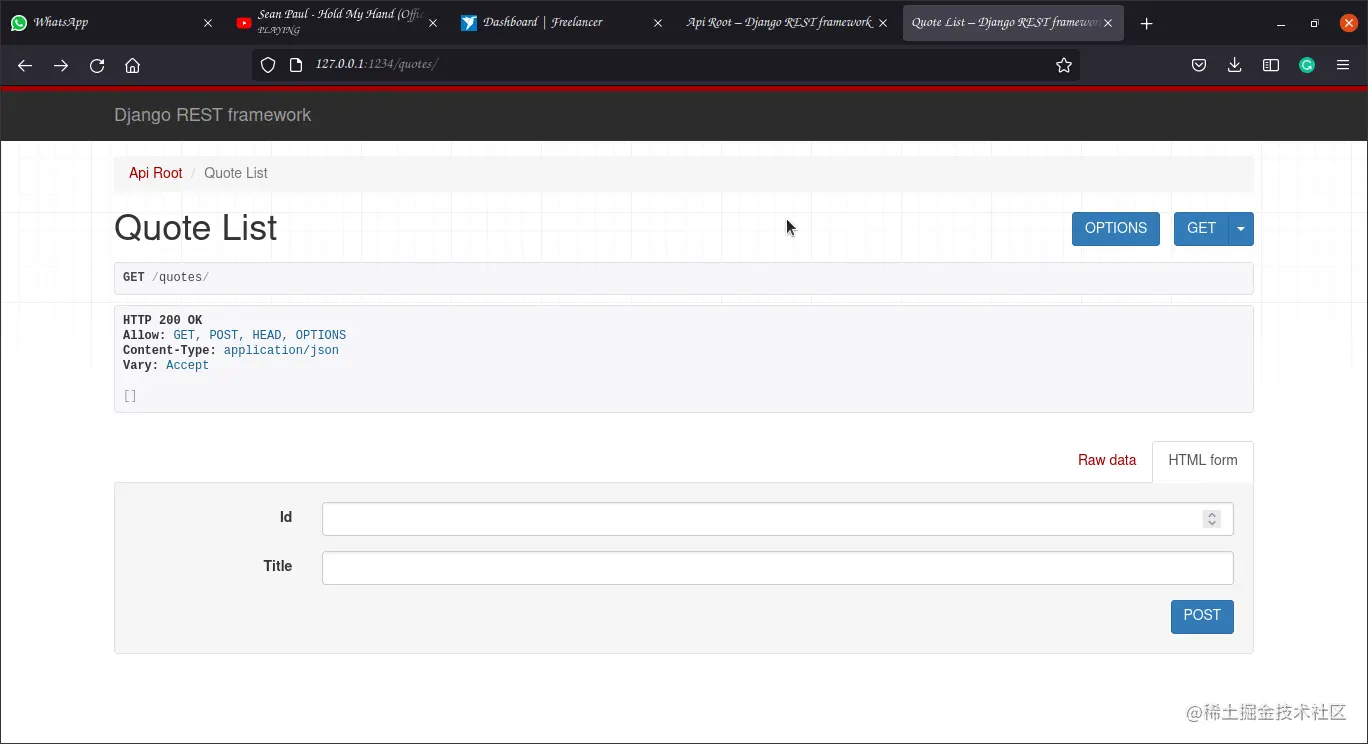Click the Django REST framework brand link
The image size is (1368, 744).
(213, 115)
